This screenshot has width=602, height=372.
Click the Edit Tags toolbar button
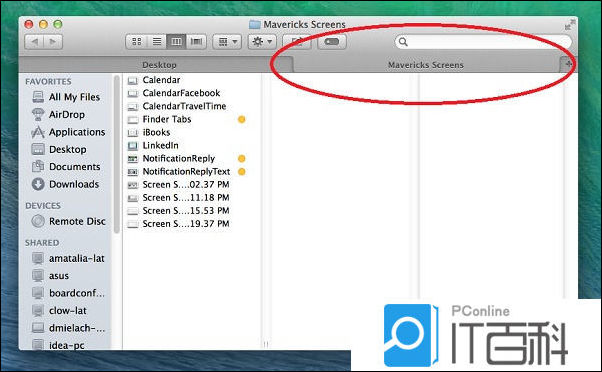(x=332, y=41)
